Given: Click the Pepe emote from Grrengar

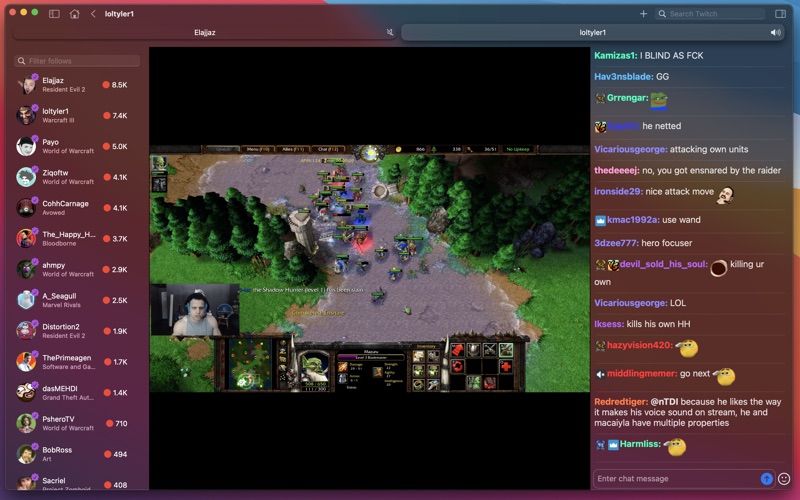Looking at the screenshot, I should point(659,100).
